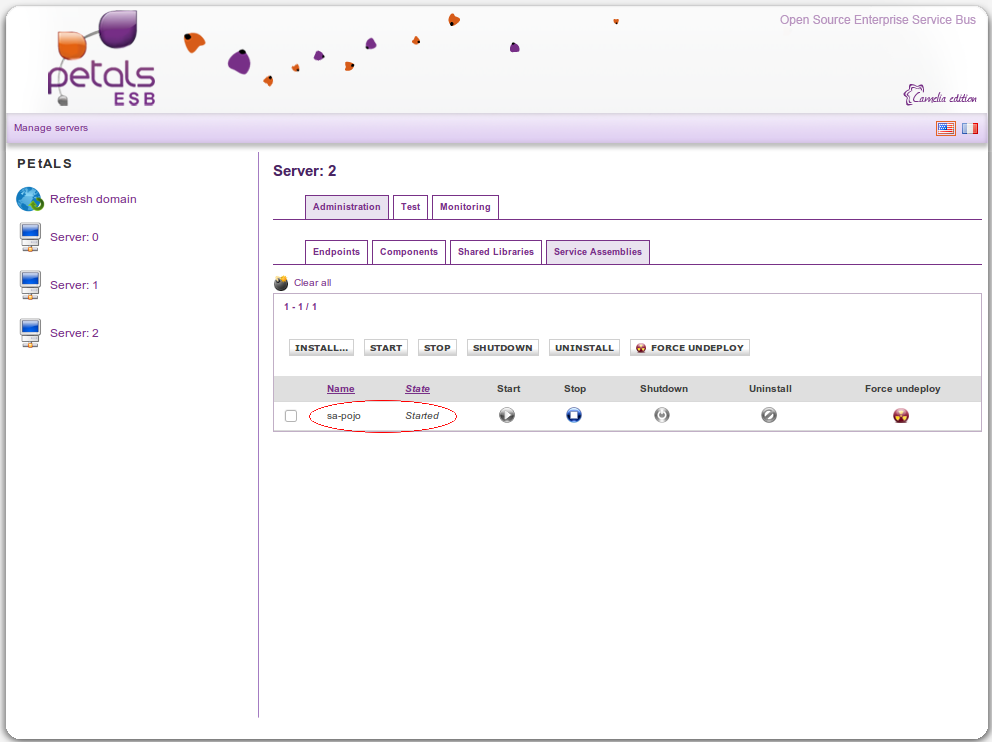Click the Force undeploy icon in sa-pojo row
The width and height of the screenshot is (992, 742).
click(901, 416)
